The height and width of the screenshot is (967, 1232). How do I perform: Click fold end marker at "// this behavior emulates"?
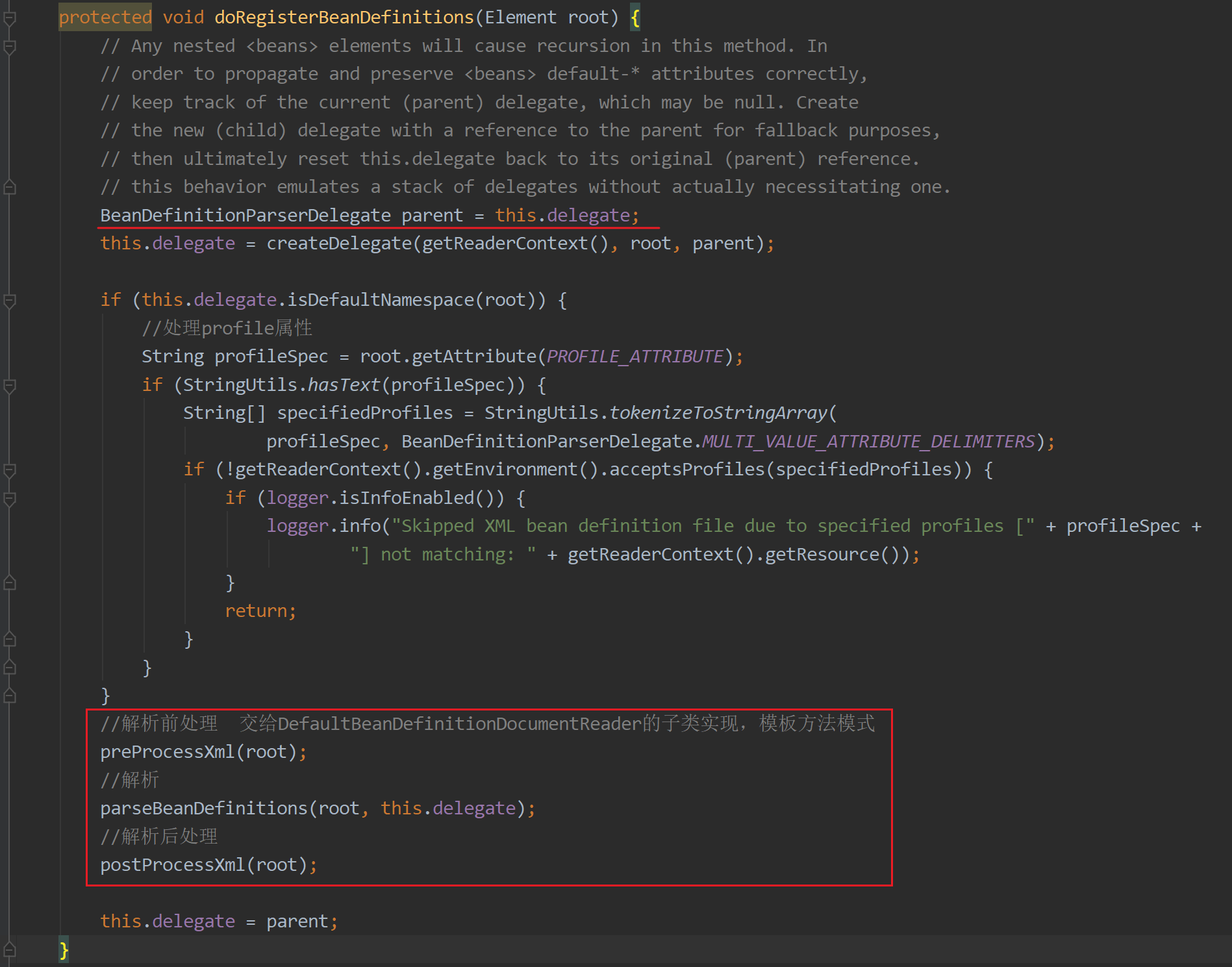pos(10,188)
